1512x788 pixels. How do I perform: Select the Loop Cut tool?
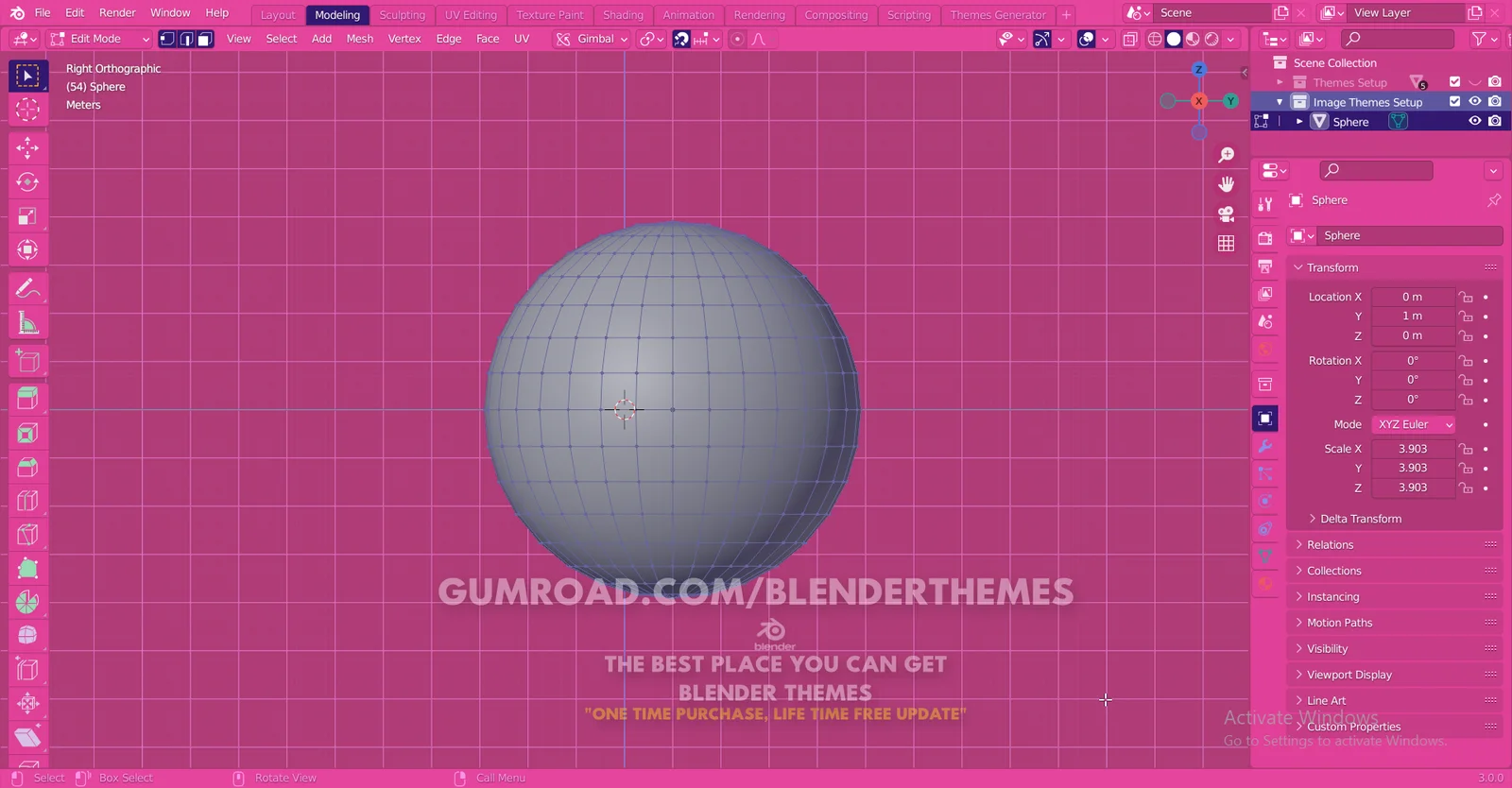point(27,501)
